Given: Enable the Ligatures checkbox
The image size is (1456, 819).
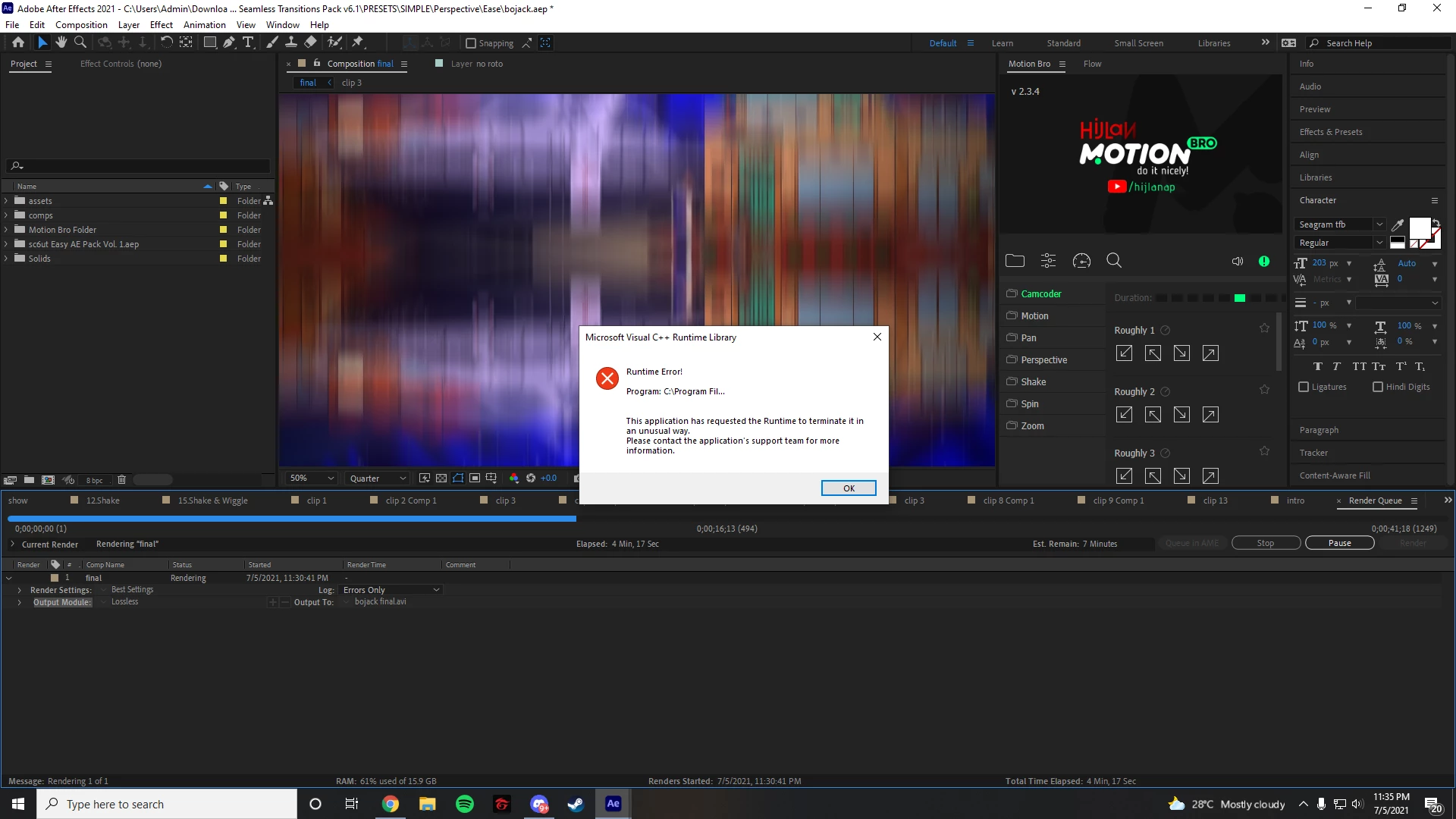Looking at the screenshot, I should click(x=1304, y=387).
